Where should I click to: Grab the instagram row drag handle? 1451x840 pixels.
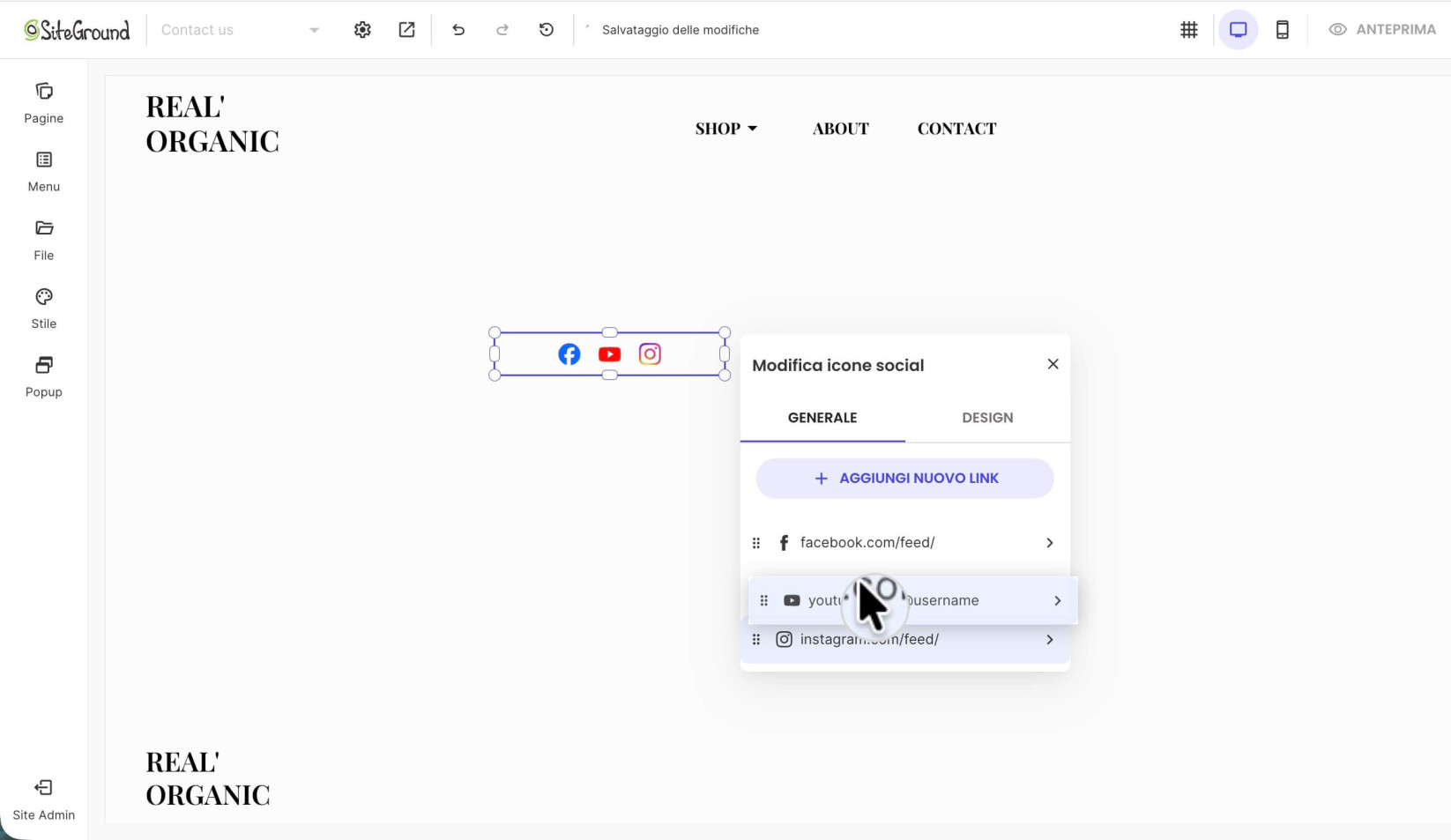tap(756, 640)
